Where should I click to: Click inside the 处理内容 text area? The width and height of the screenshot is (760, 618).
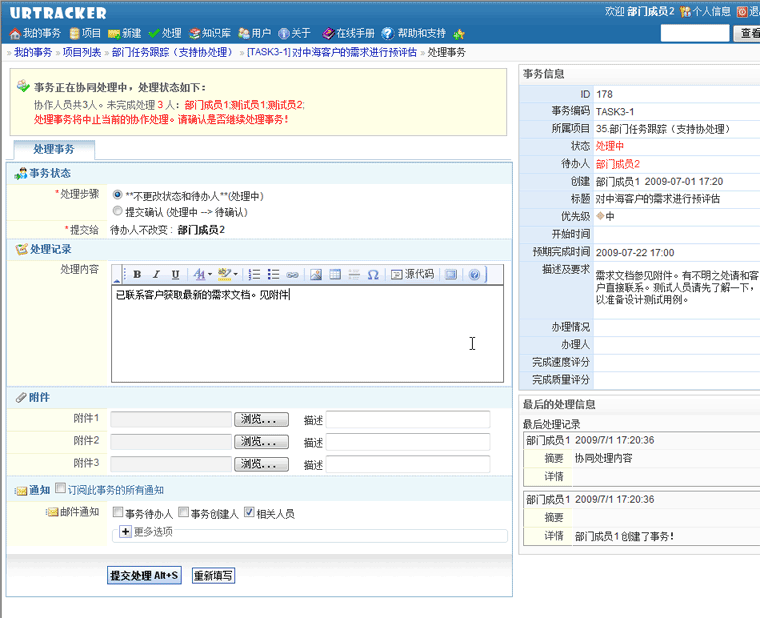point(307,334)
